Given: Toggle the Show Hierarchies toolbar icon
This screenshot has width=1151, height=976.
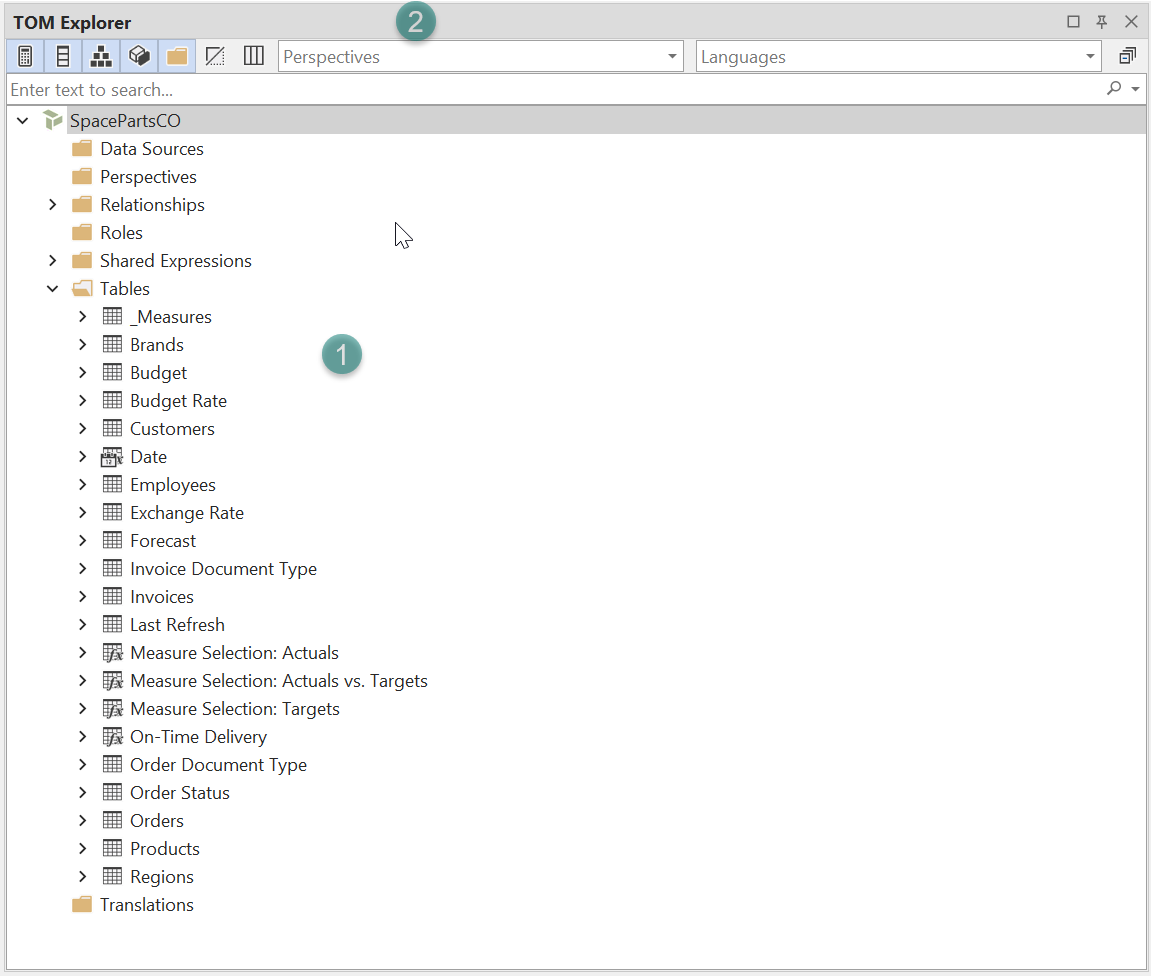Looking at the screenshot, I should tap(101, 57).
